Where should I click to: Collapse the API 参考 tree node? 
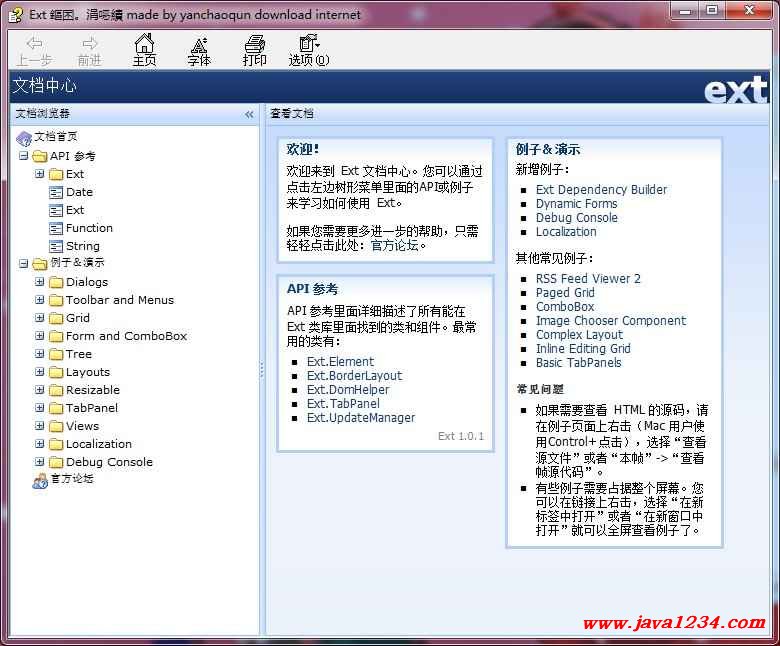pos(23,156)
